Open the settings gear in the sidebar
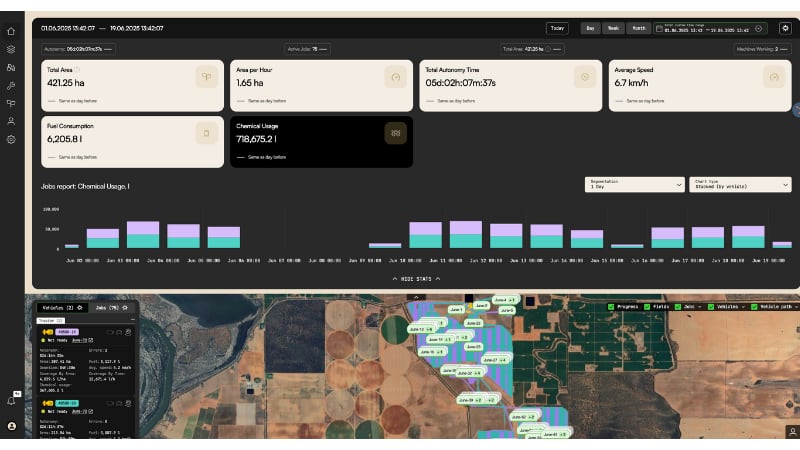This screenshot has width=800, height=450. click(x=11, y=139)
